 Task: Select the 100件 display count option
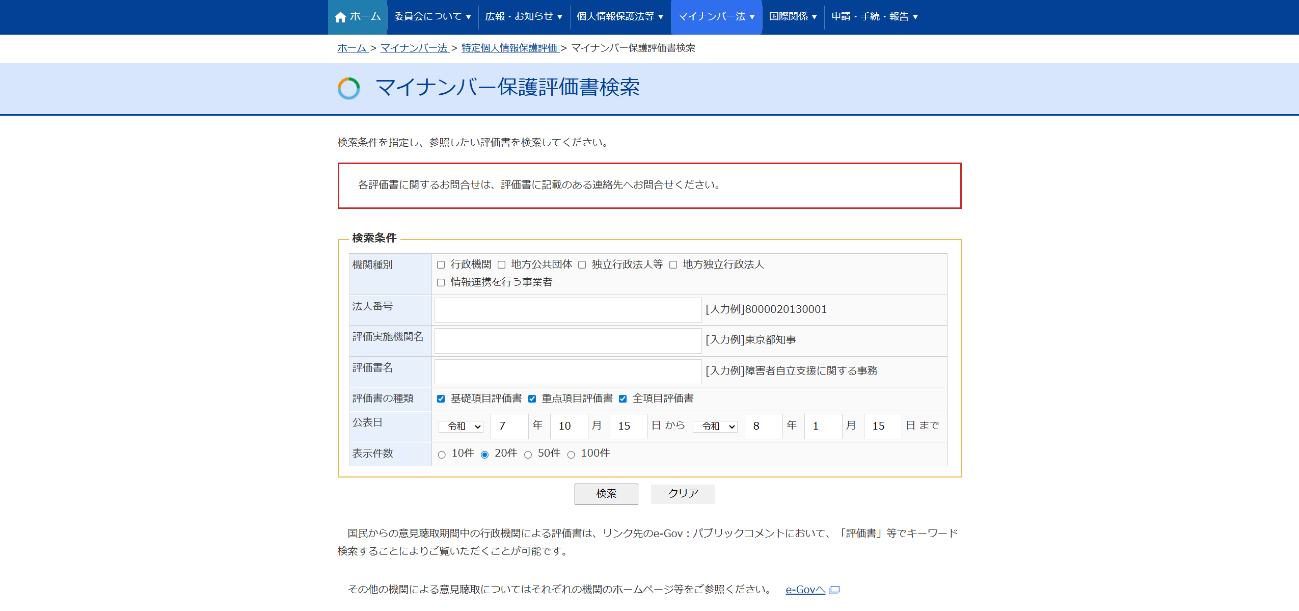[572, 453]
